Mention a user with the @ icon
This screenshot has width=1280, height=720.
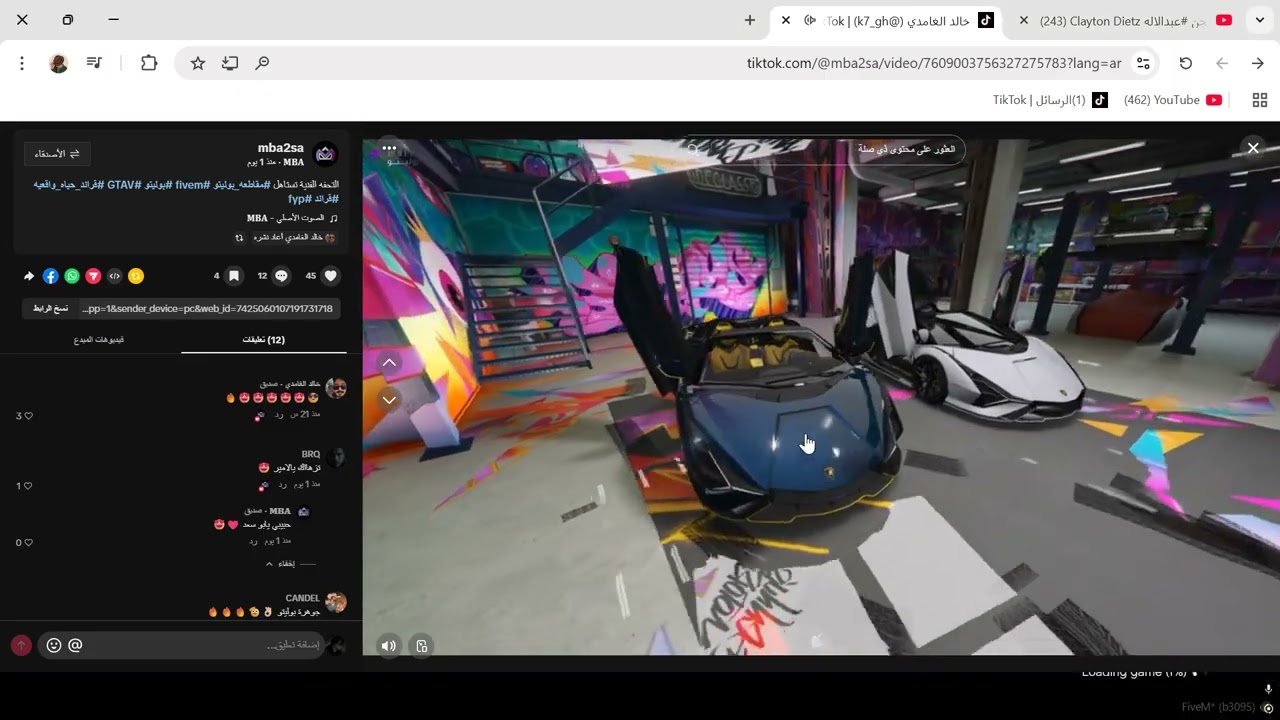75,646
